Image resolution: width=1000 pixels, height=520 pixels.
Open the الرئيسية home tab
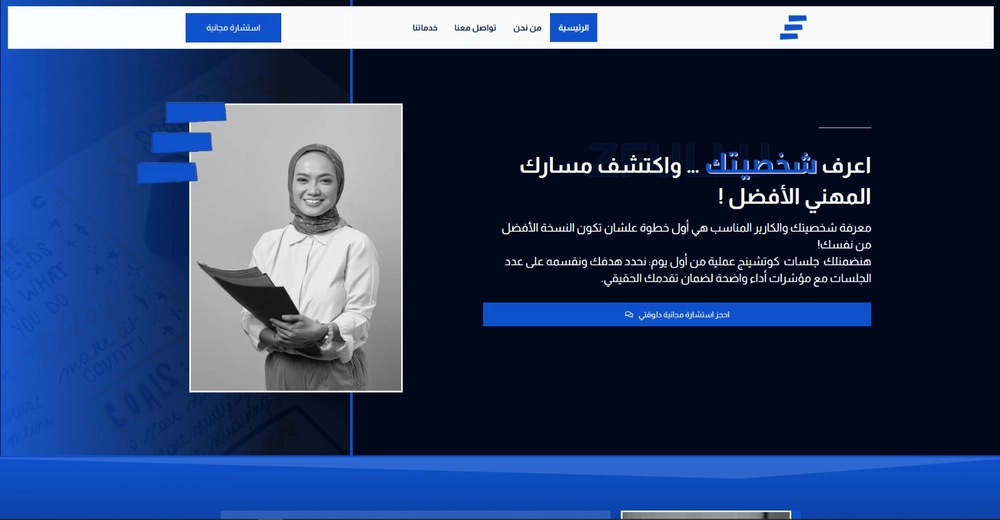(x=573, y=28)
